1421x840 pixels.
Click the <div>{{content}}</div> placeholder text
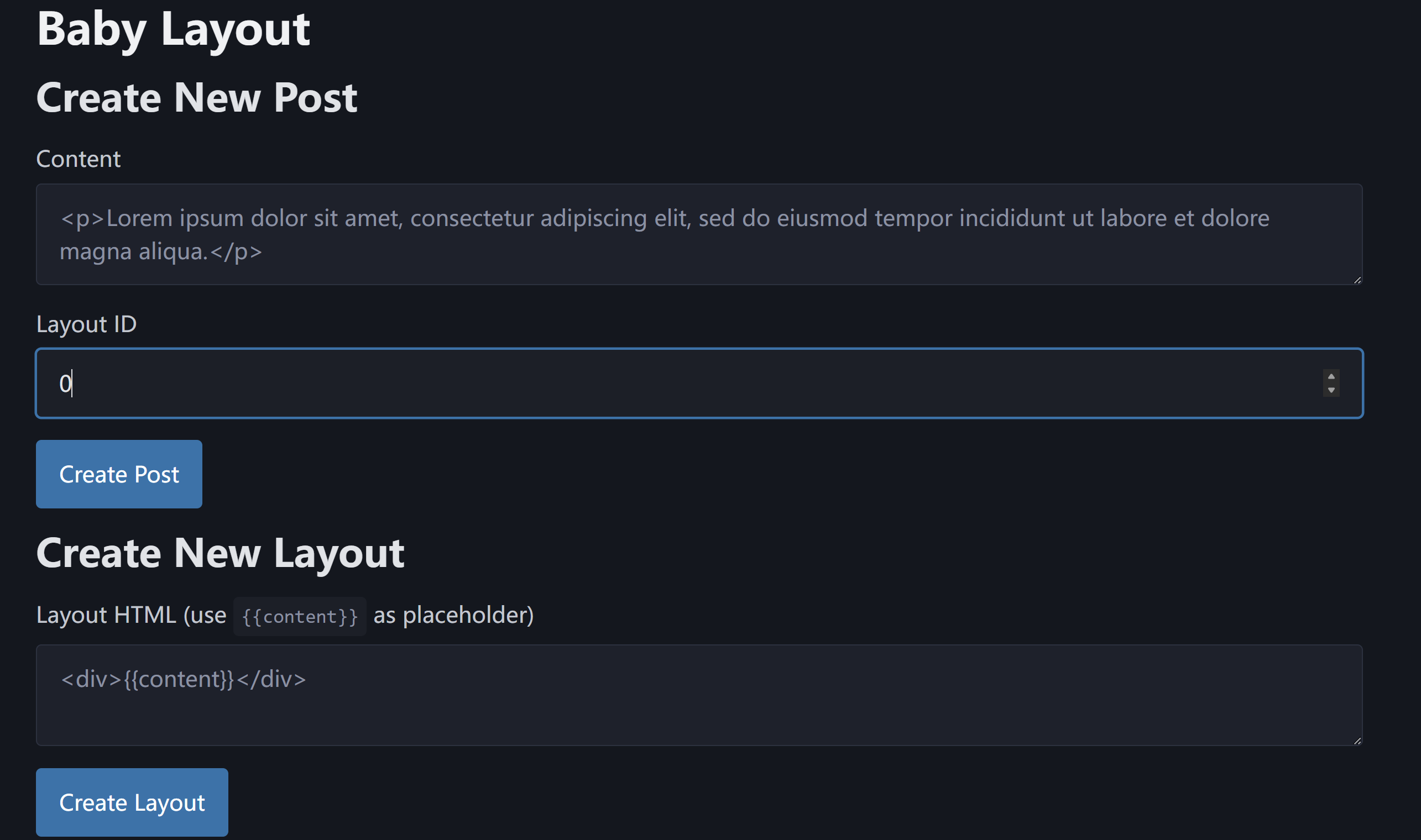pyautogui.click(x=183, y=679)
